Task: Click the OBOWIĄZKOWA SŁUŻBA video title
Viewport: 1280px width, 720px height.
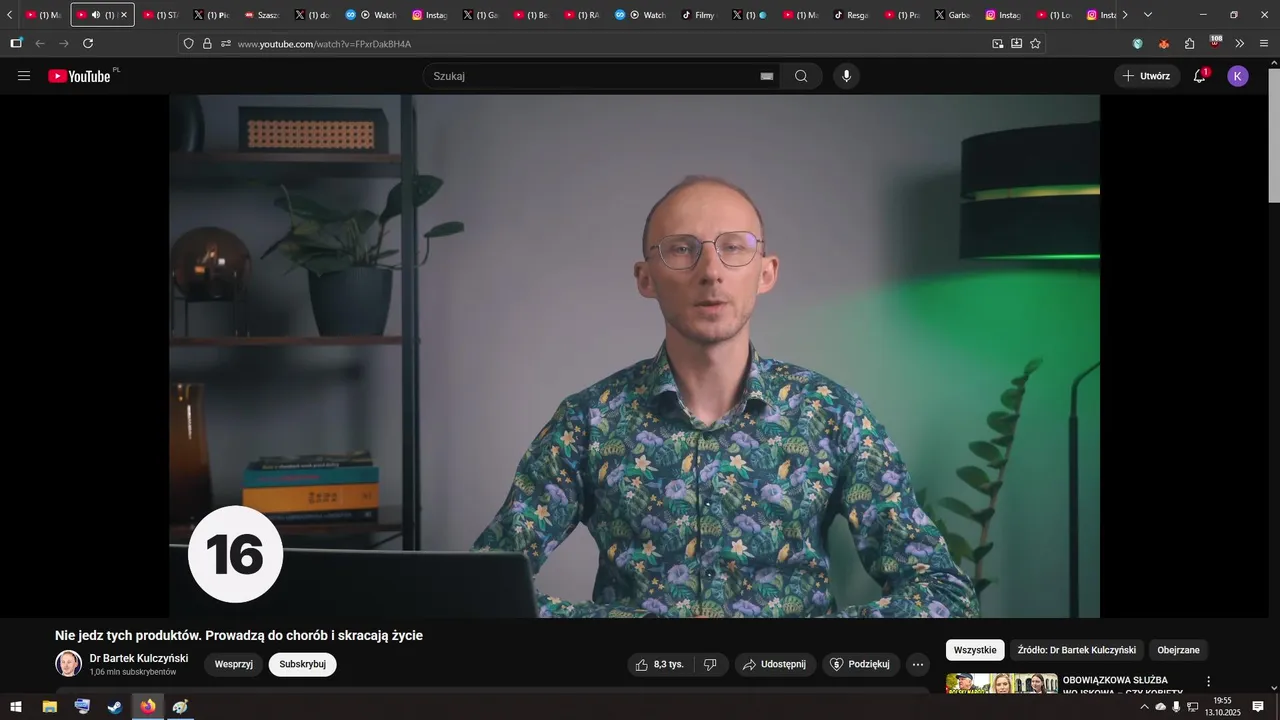Action: point(1122,685)
